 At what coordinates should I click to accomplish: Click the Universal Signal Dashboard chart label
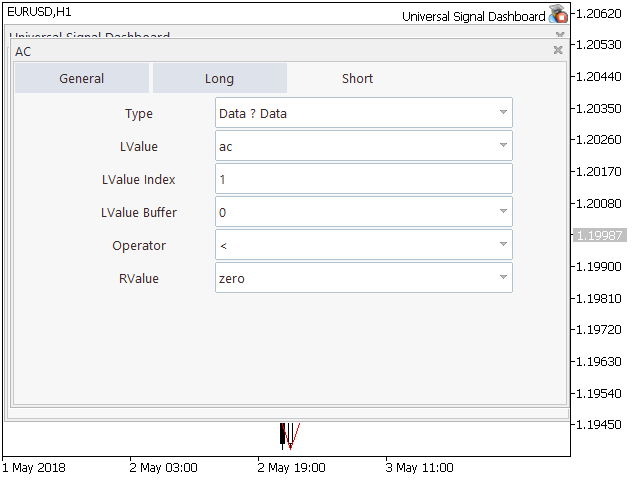473,16
